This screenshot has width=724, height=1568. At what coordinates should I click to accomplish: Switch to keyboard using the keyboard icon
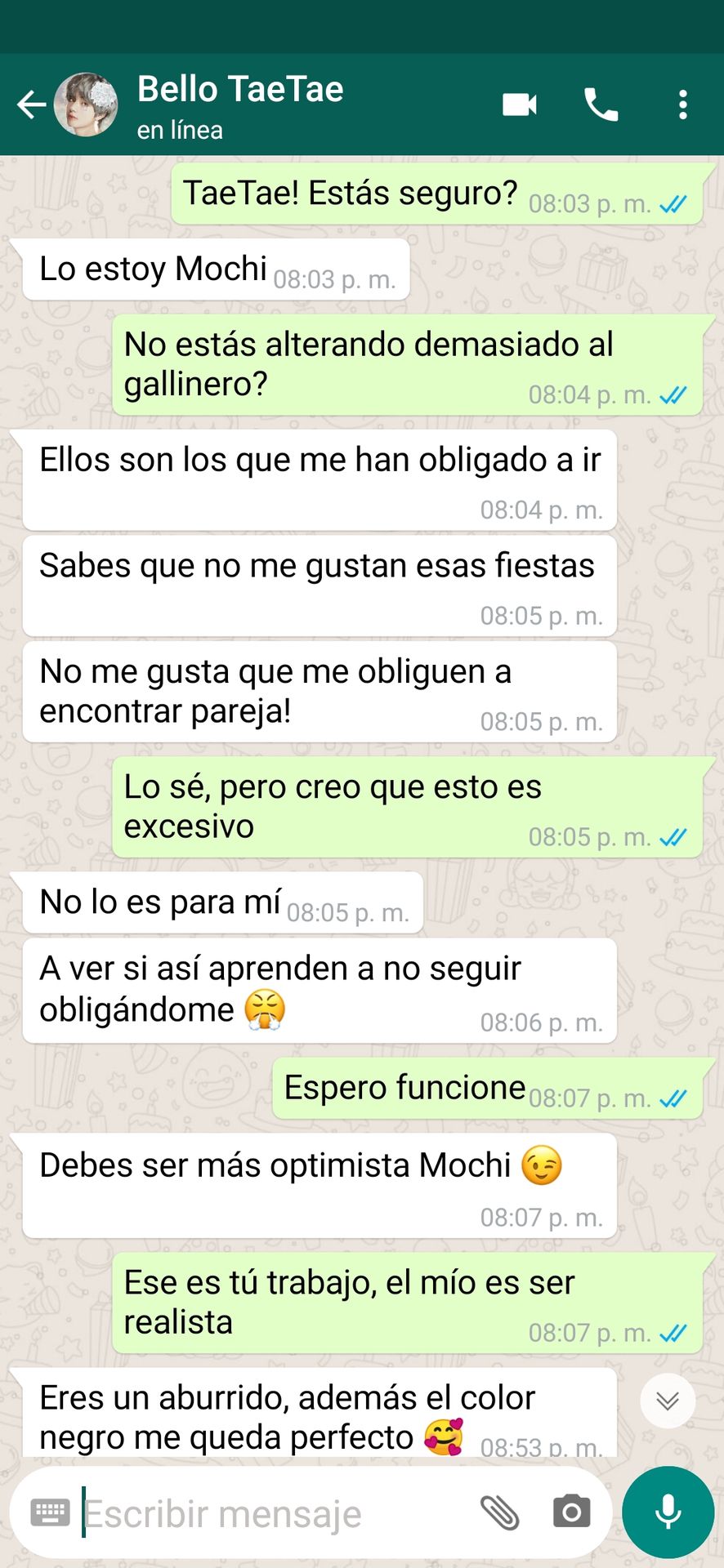[x=50, y=1512]
